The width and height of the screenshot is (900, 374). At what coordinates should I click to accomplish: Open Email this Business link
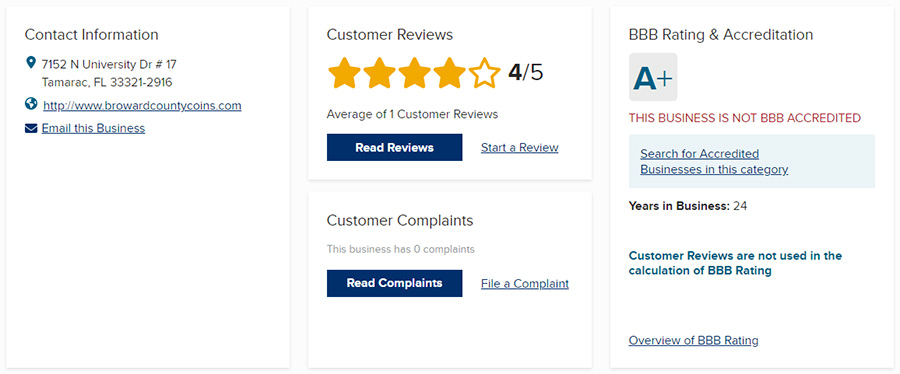[93, 128]
